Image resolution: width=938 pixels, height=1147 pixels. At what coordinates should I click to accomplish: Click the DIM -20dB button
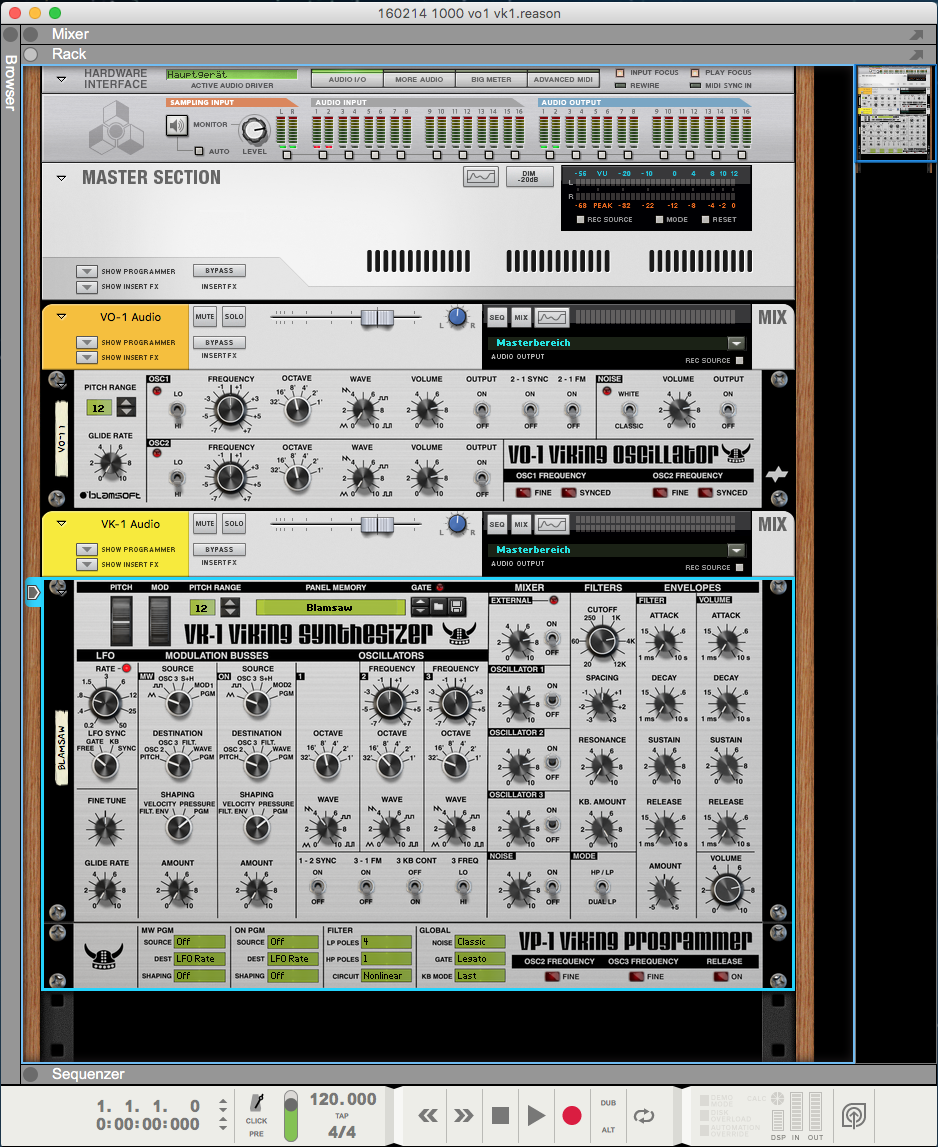tap(529, 176)
